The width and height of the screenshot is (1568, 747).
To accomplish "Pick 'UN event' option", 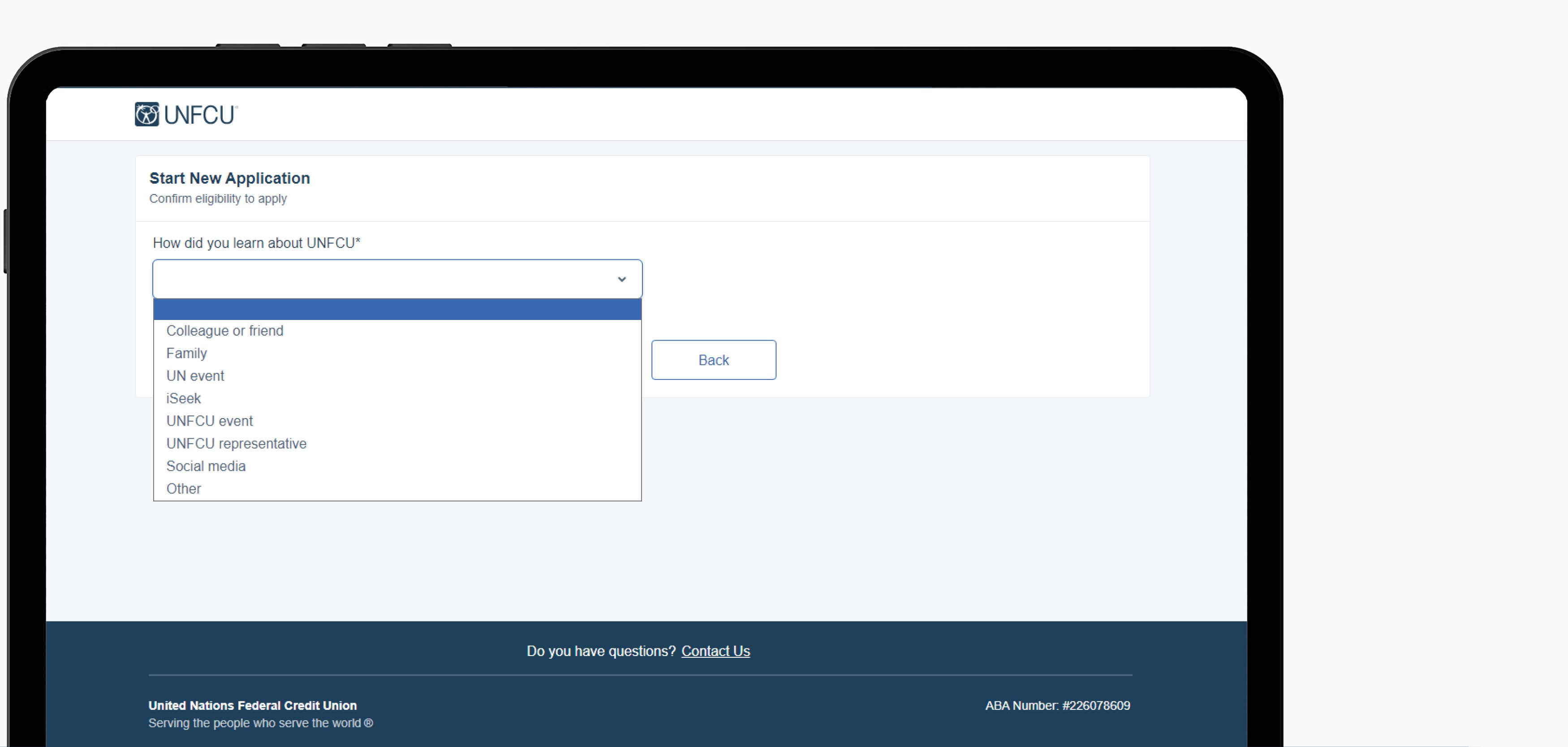I will (x=397, y=376).
